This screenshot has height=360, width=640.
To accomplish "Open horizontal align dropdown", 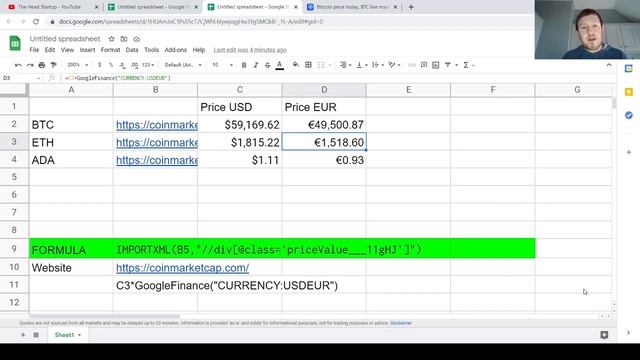I will click(345, 65).
